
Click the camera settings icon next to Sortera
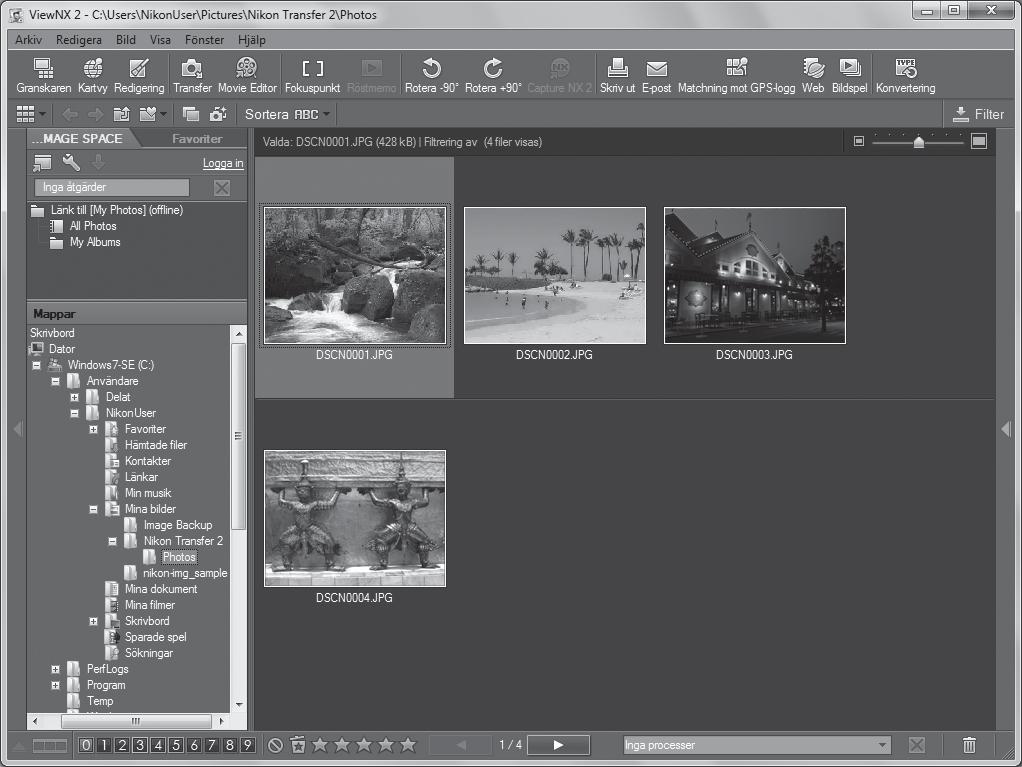coord(218,115)
